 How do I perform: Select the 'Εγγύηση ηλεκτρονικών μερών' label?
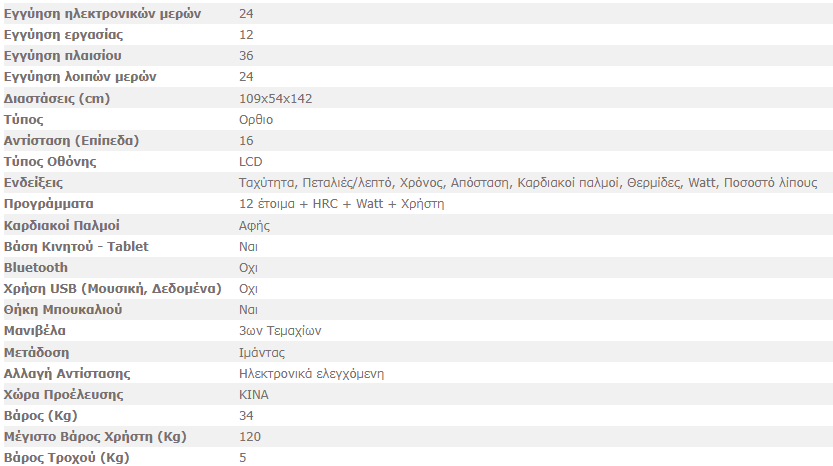tap(102, 14)
